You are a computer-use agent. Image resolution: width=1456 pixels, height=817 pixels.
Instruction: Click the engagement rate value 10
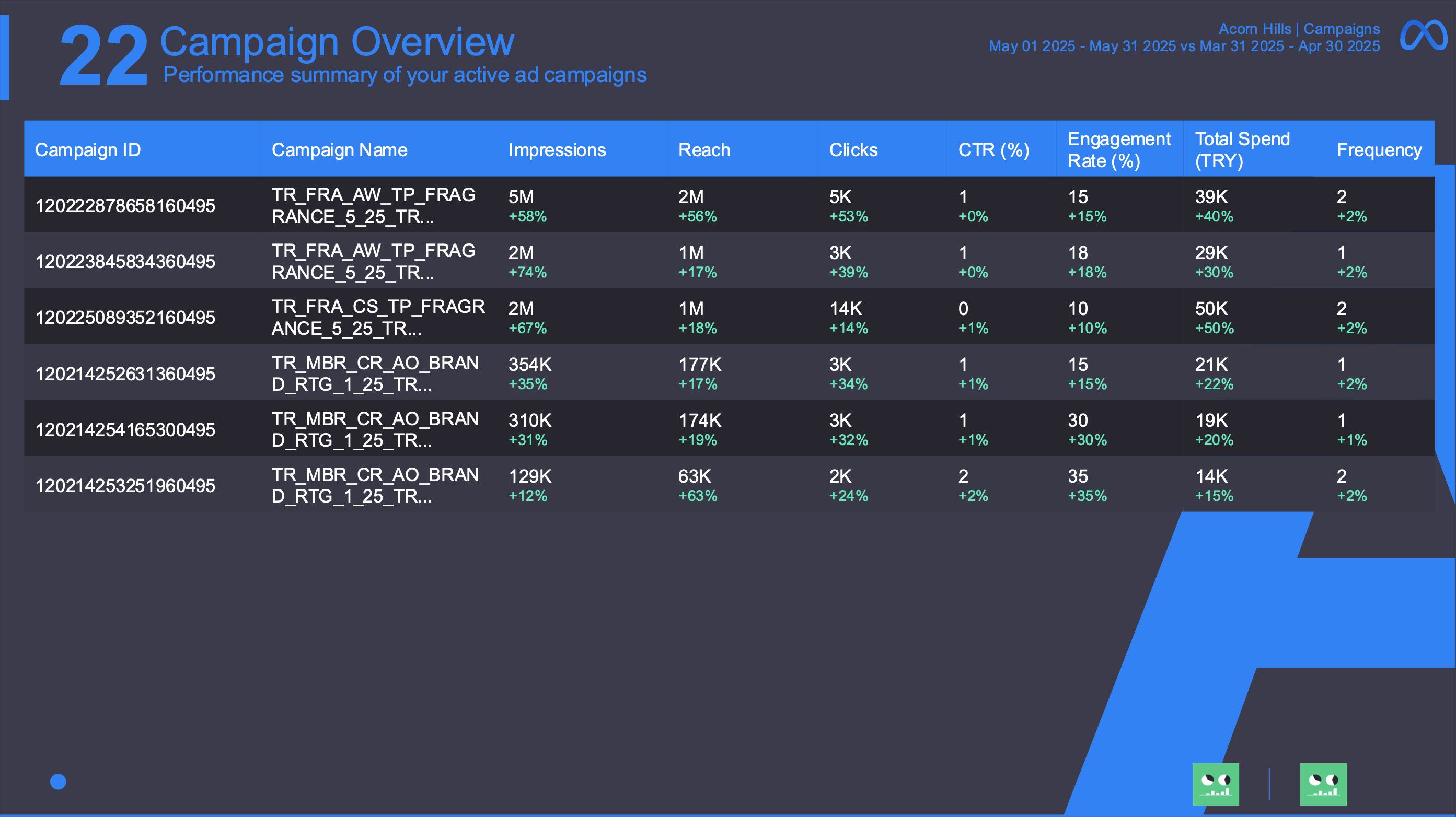(1078, 309)
